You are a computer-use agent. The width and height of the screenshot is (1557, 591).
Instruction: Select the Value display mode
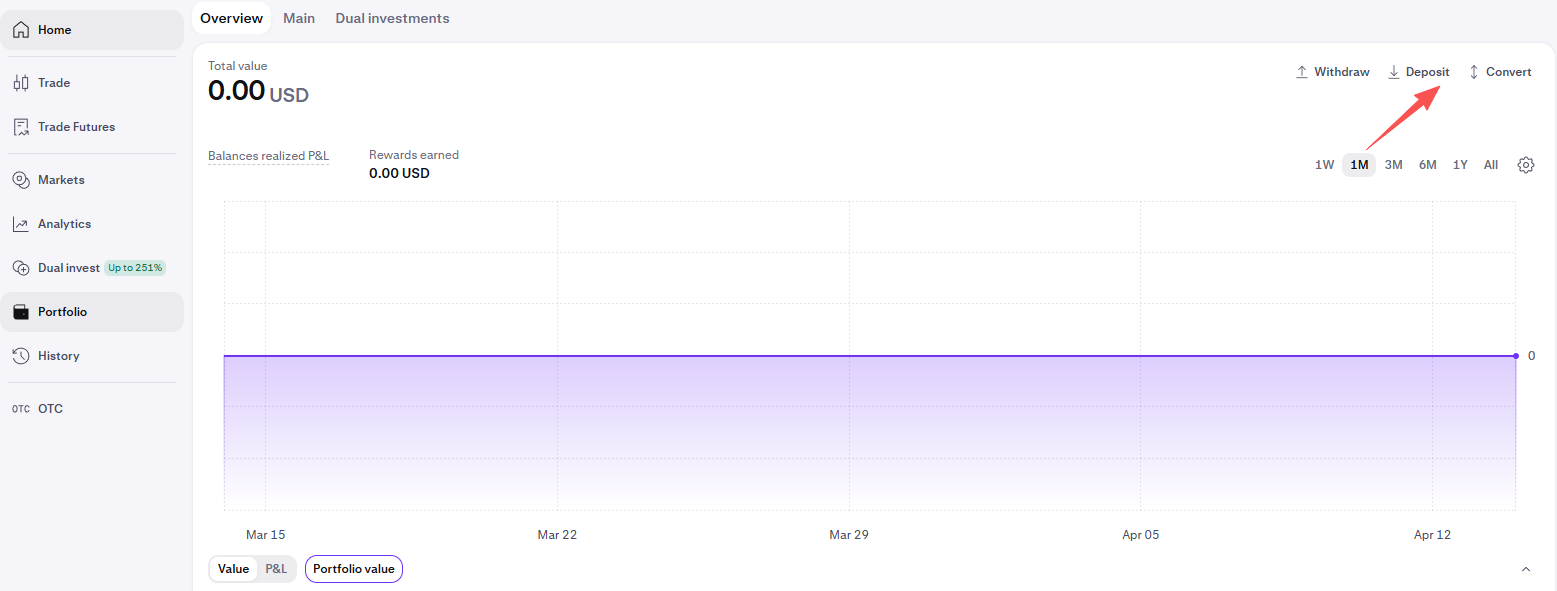tap(233, 568)
